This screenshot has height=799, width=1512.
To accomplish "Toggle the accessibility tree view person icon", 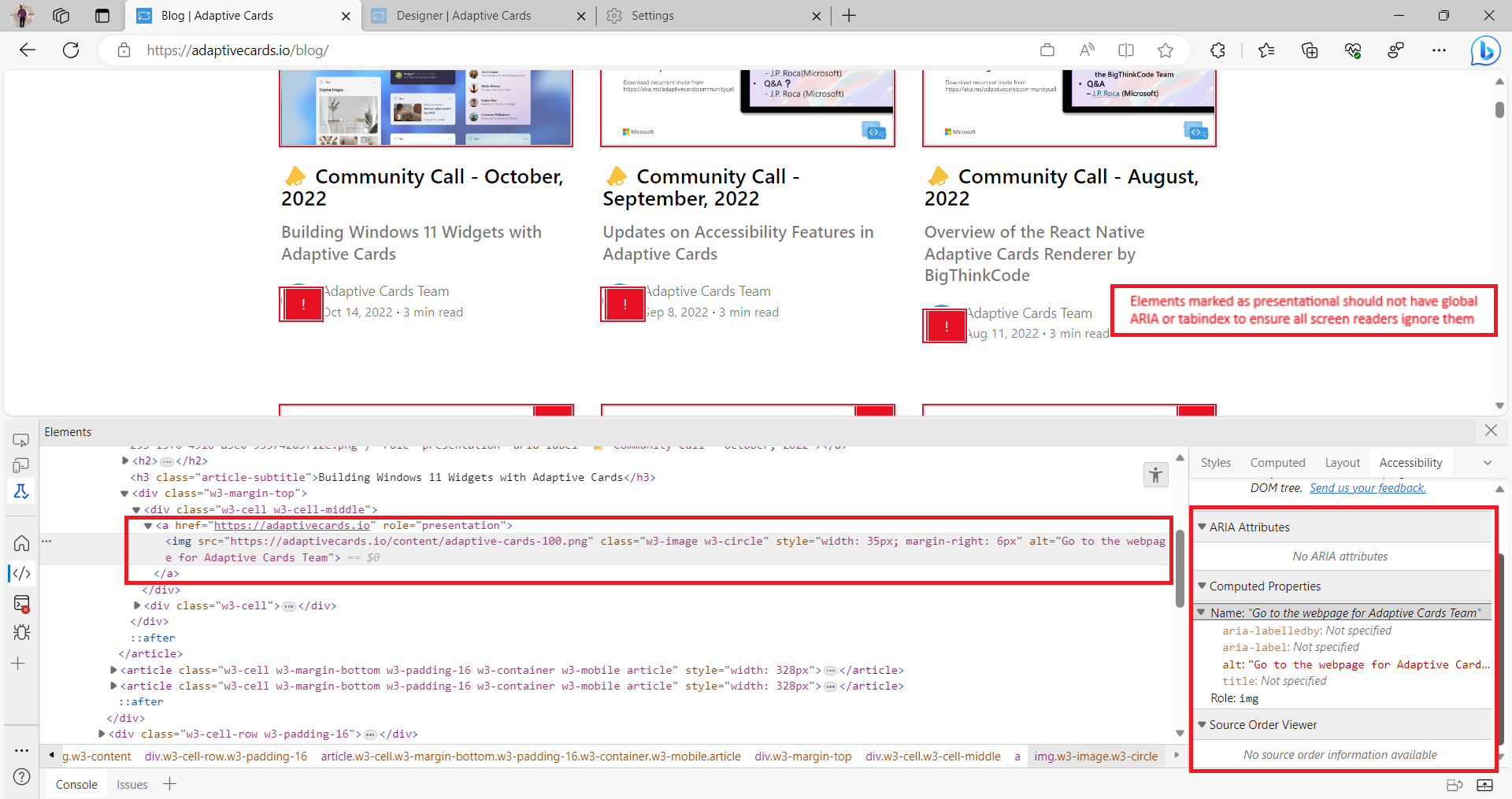I will point(1156,475).
